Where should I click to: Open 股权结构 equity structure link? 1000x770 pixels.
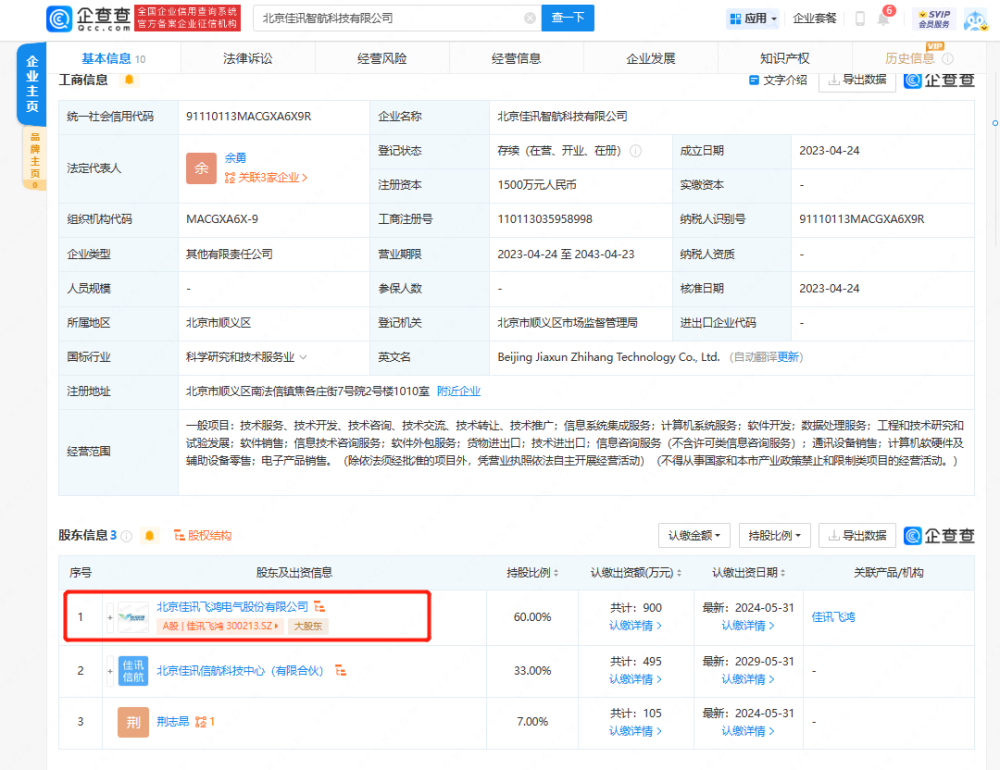[x=203, y=535]
